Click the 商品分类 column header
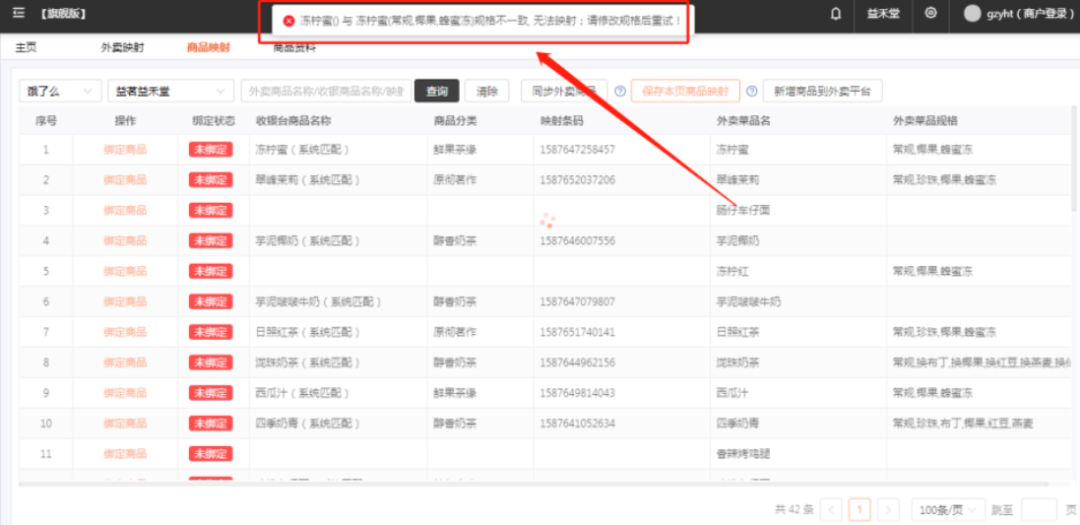The height and width of the screenshot is (525, 1080). (455, 121)
